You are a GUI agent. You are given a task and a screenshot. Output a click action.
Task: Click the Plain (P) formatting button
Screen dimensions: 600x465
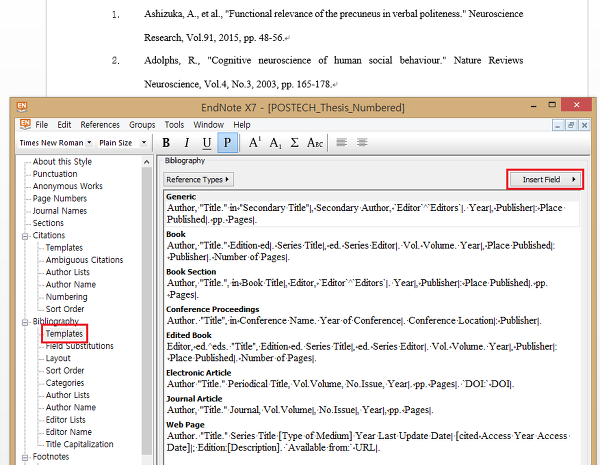tap(227, 143)
